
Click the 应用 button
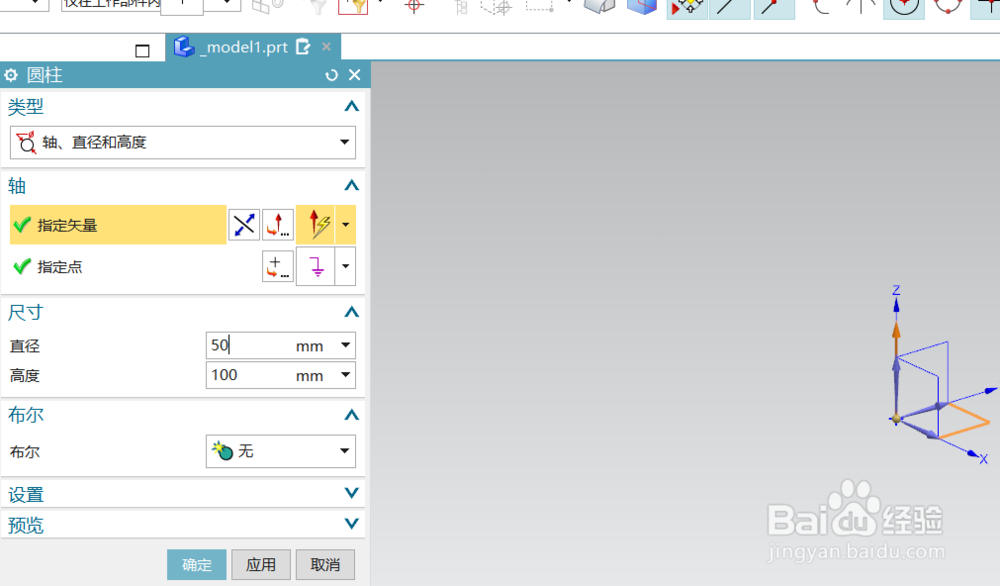(x=261, y=564)
